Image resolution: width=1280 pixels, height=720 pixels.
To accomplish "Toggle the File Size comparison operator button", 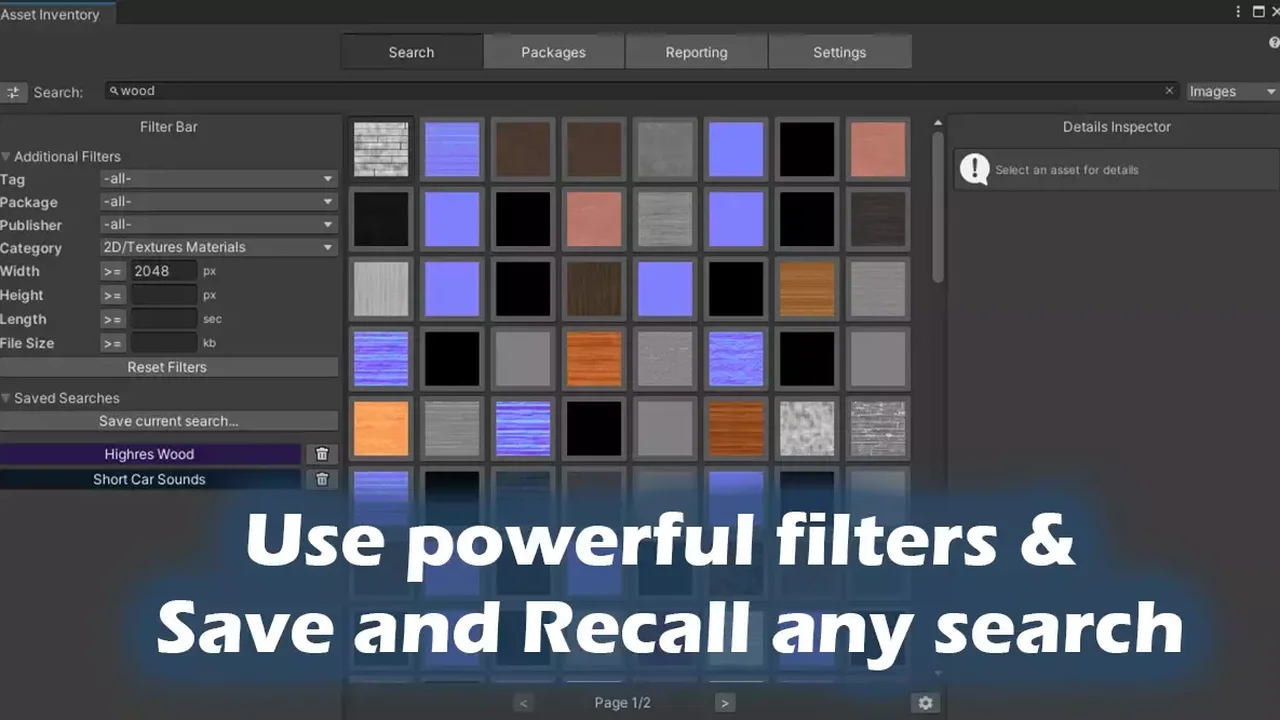I will [x=112, y=343].
